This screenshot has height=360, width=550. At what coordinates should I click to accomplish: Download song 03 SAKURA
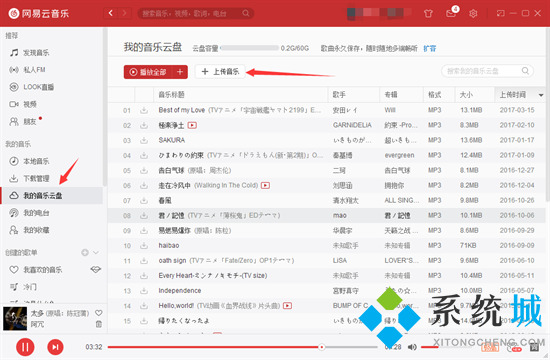pos(144,140)
